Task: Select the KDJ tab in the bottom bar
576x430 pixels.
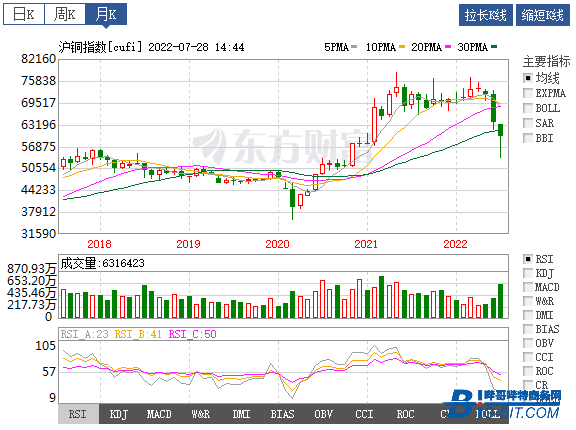Action: coord(119,414)
